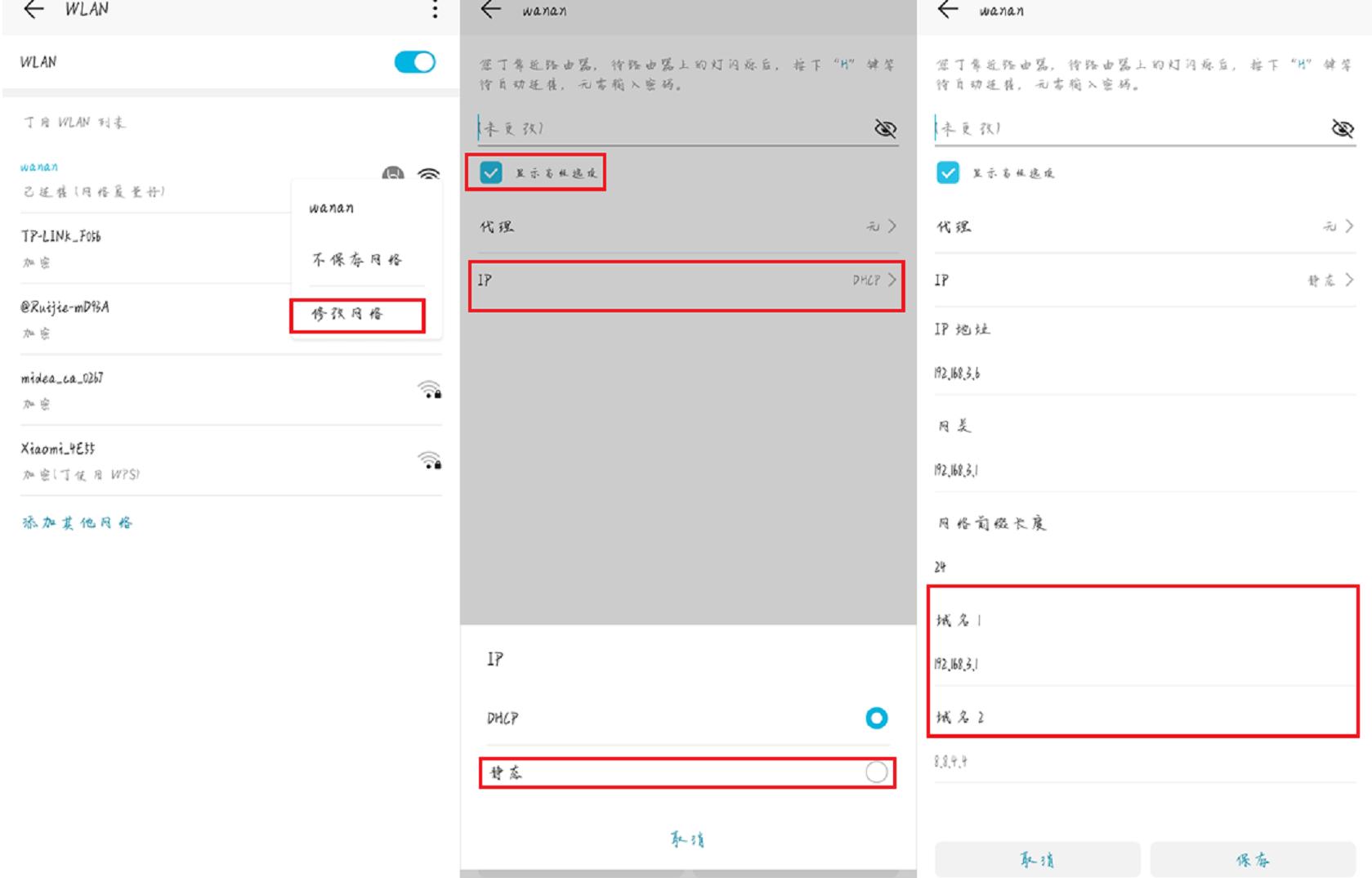Viewport: 1372px width, 878px height.
Task: Keep DHCP selected in the IP dialog
Action: click(876, 719)
